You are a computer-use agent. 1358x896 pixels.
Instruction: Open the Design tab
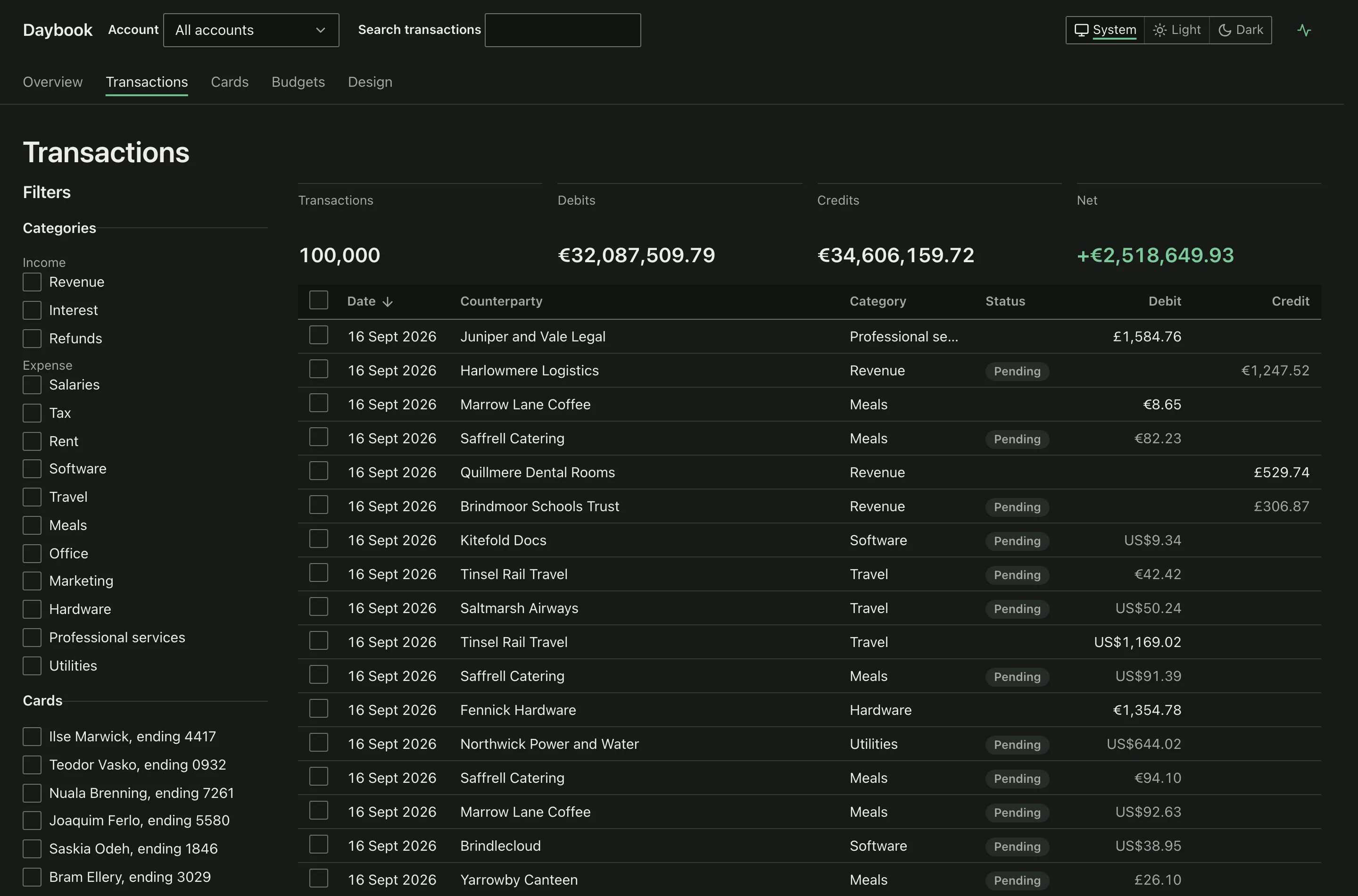[370, 82]
